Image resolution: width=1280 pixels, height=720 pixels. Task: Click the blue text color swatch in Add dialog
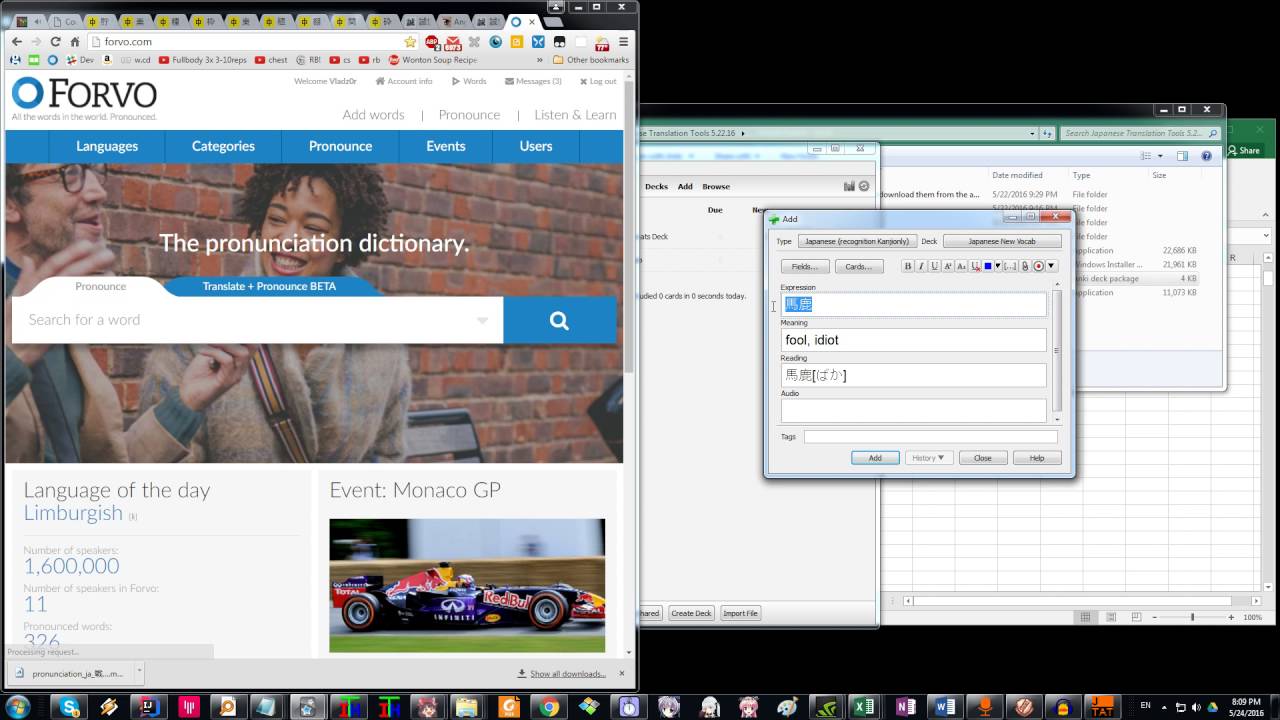coord(987,266)
